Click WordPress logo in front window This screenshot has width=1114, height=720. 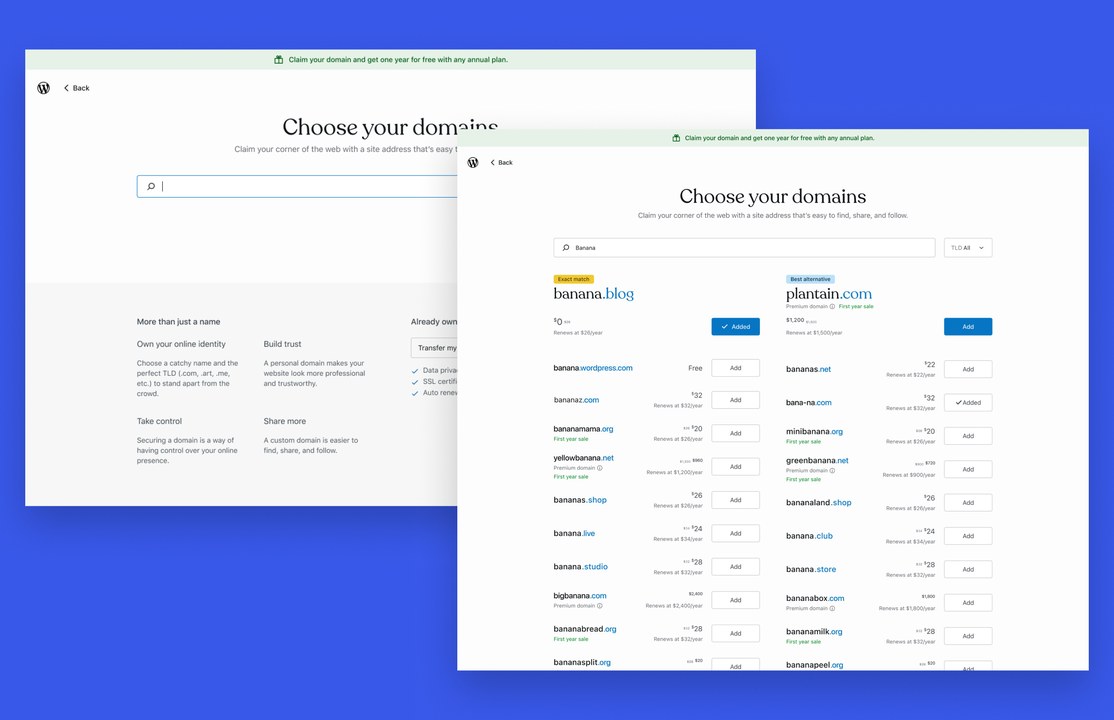pyautogui.click(x=473, y=163)
